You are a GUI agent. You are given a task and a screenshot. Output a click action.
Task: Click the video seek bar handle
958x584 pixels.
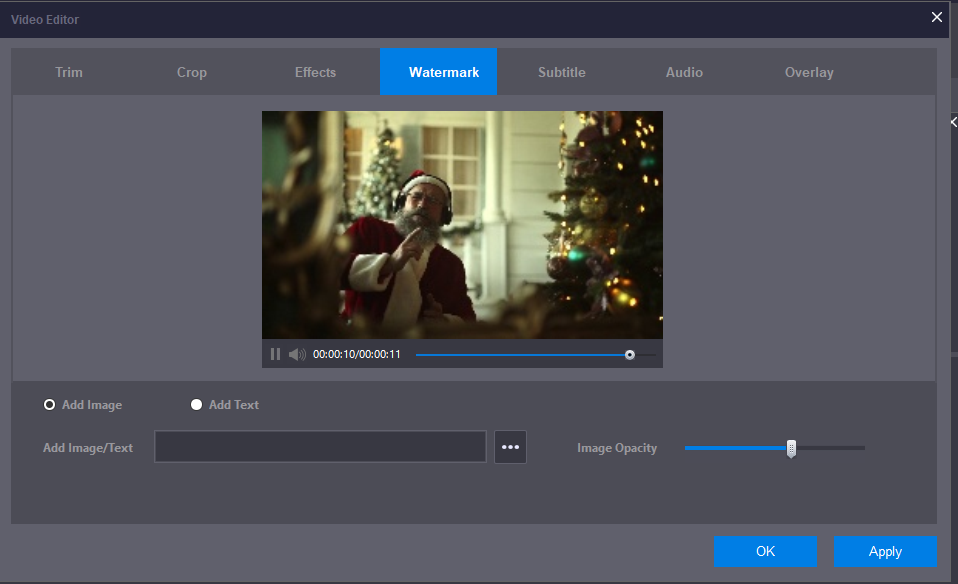(629, 354)
